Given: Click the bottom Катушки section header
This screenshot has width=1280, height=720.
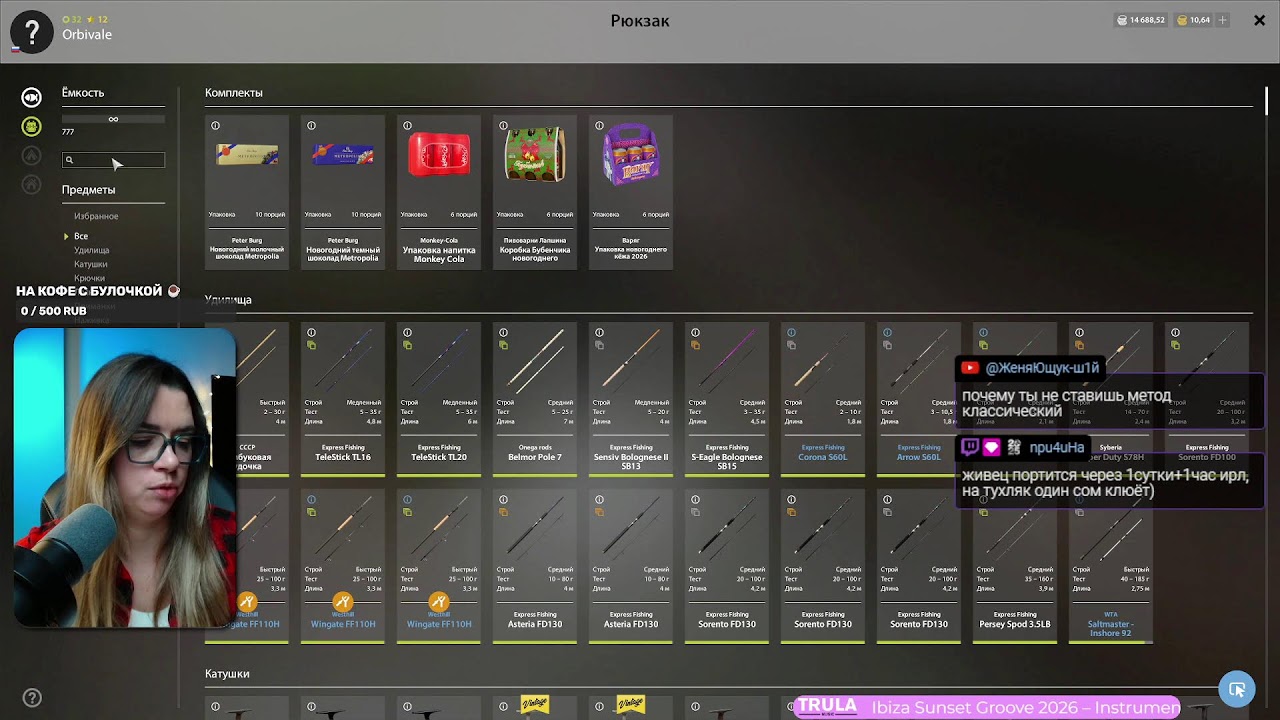Looking at the screenshot, I should [227, 674].
